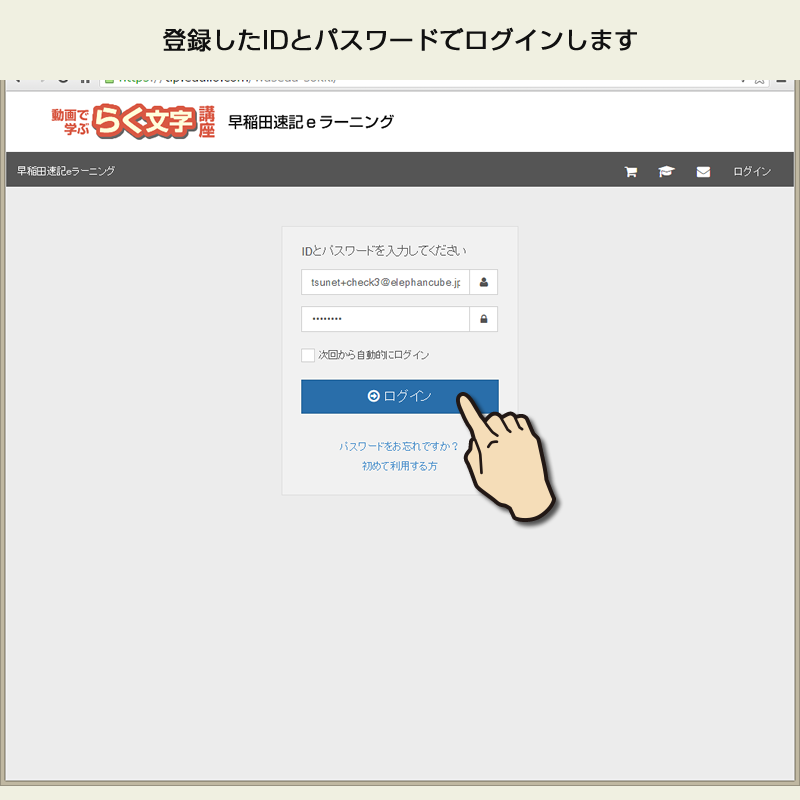This screenshot has height=800, width=800.
Task: Click the lock icon beside the password field
Action: (484, 319)
